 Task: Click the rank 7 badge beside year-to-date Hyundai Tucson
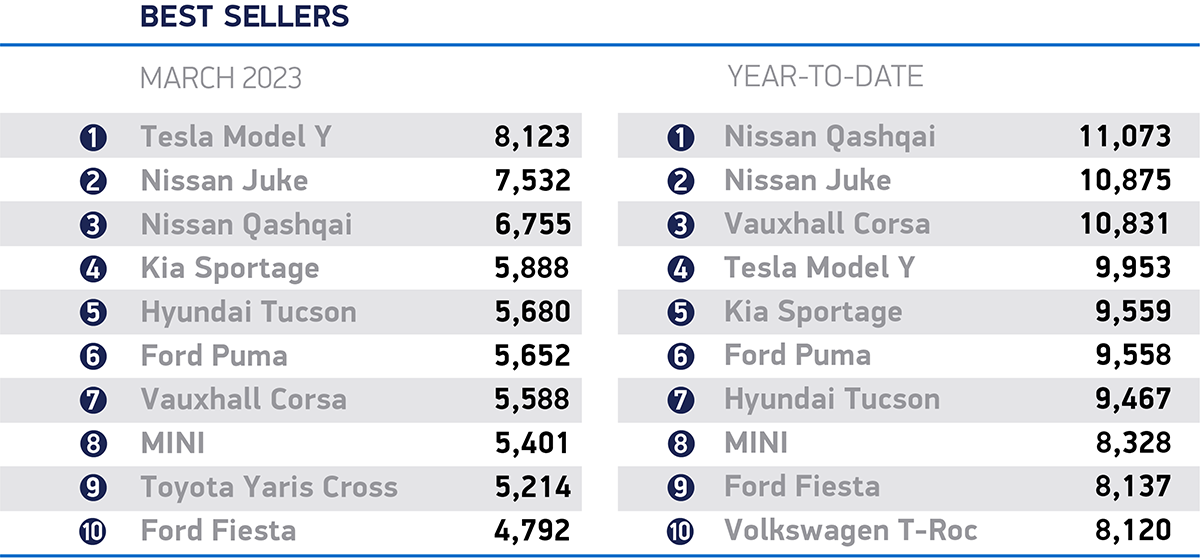pos(680,400)
